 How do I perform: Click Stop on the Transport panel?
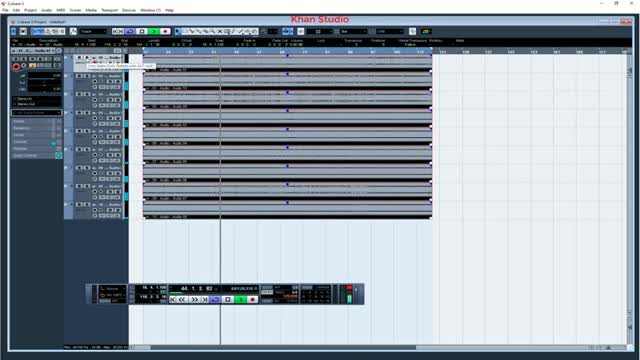pos(228,300)
